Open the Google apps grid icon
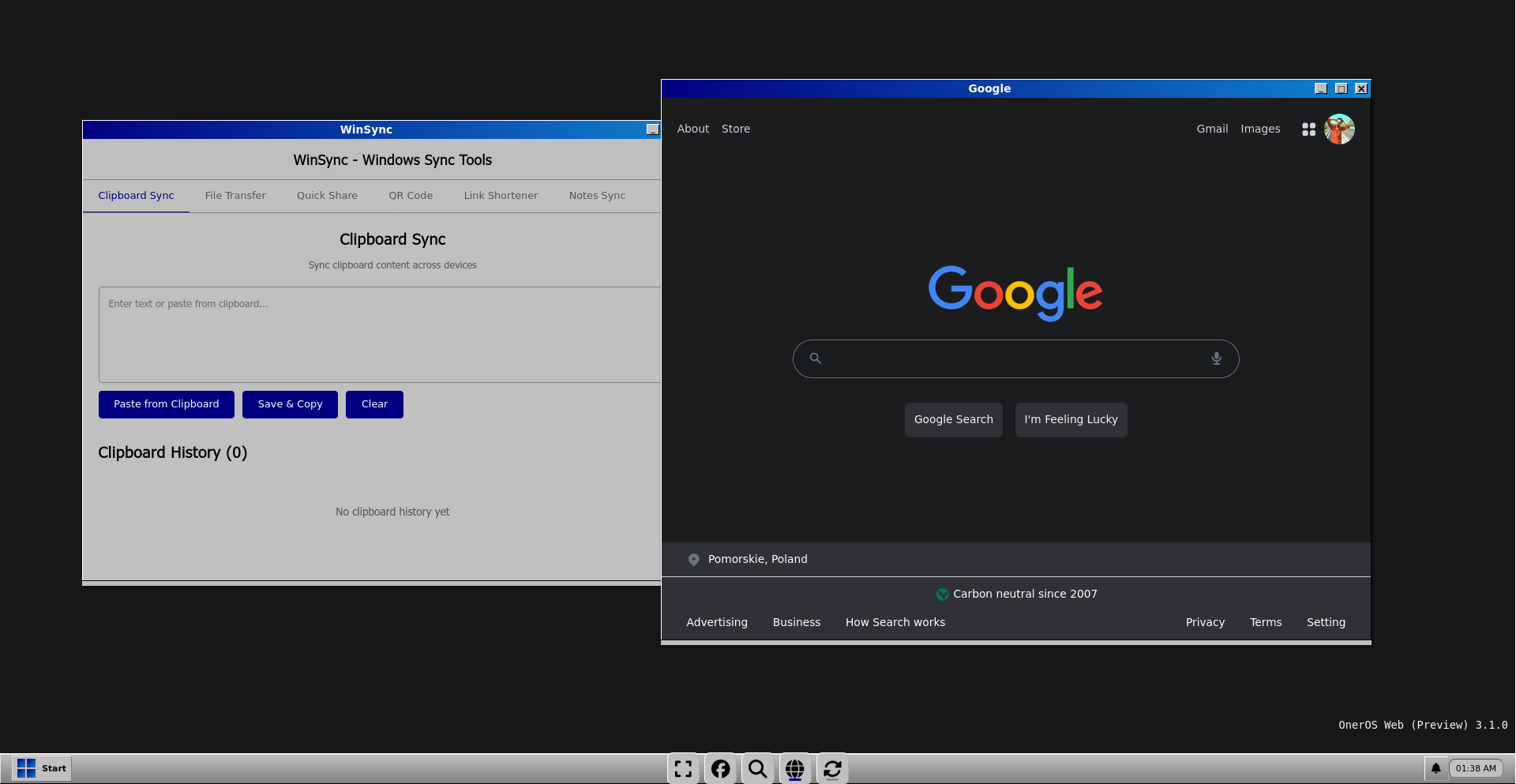1516x784 pixels. point(1308,129)
